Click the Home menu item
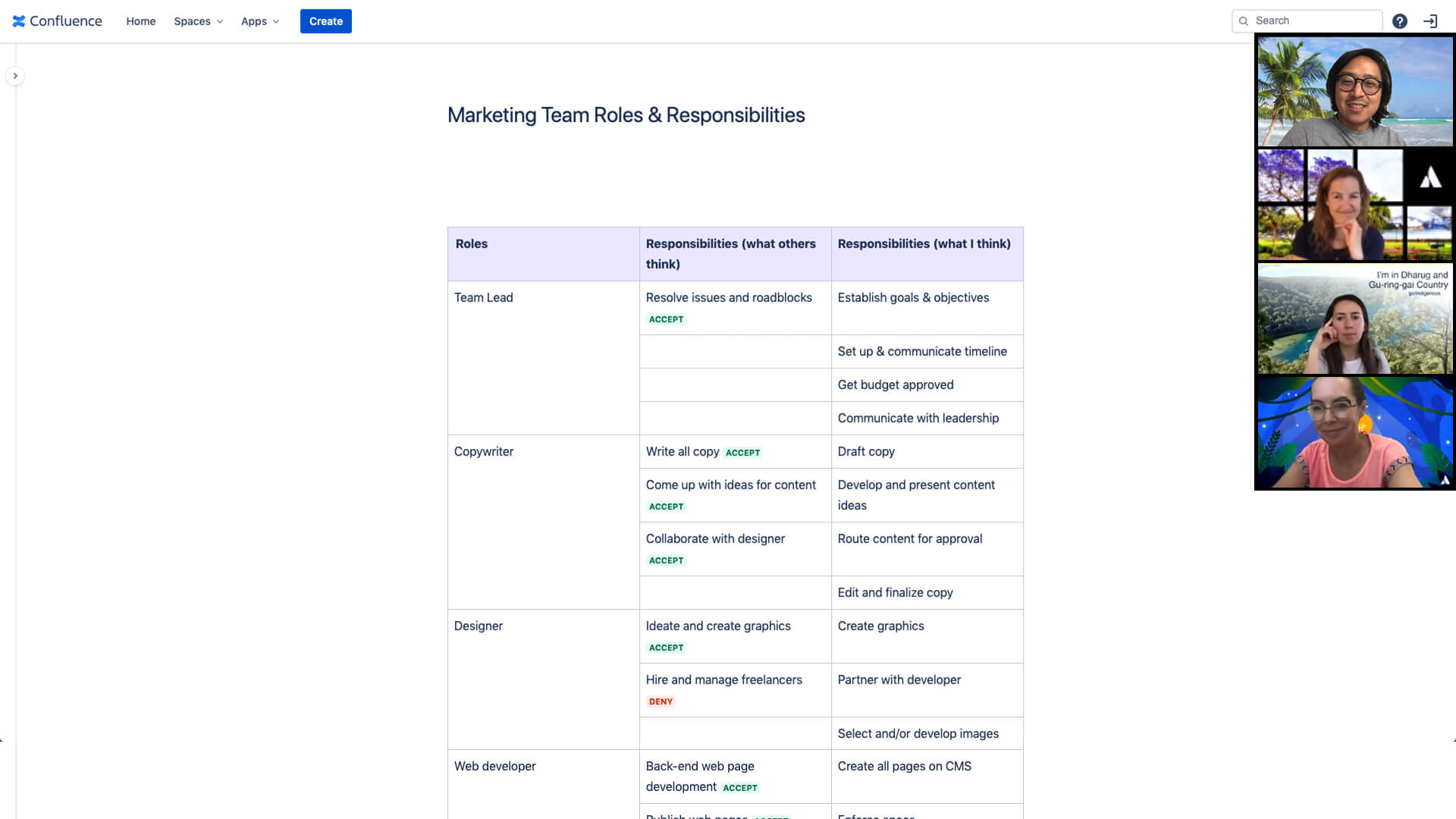The width and height of the screenshot is (1456, 819). tap(140, 21)
